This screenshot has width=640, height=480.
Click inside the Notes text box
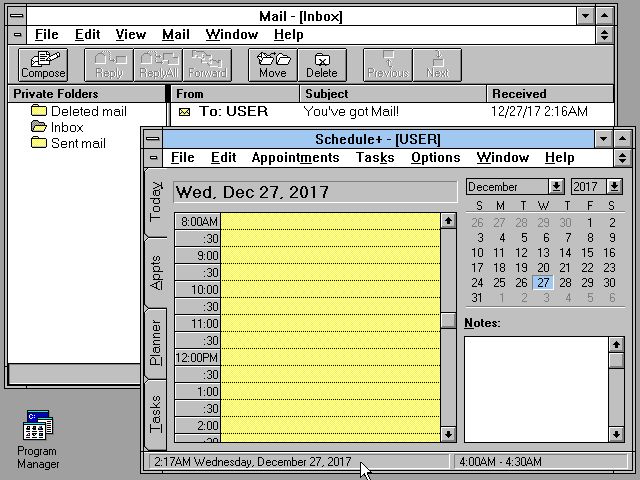[536, 389]
